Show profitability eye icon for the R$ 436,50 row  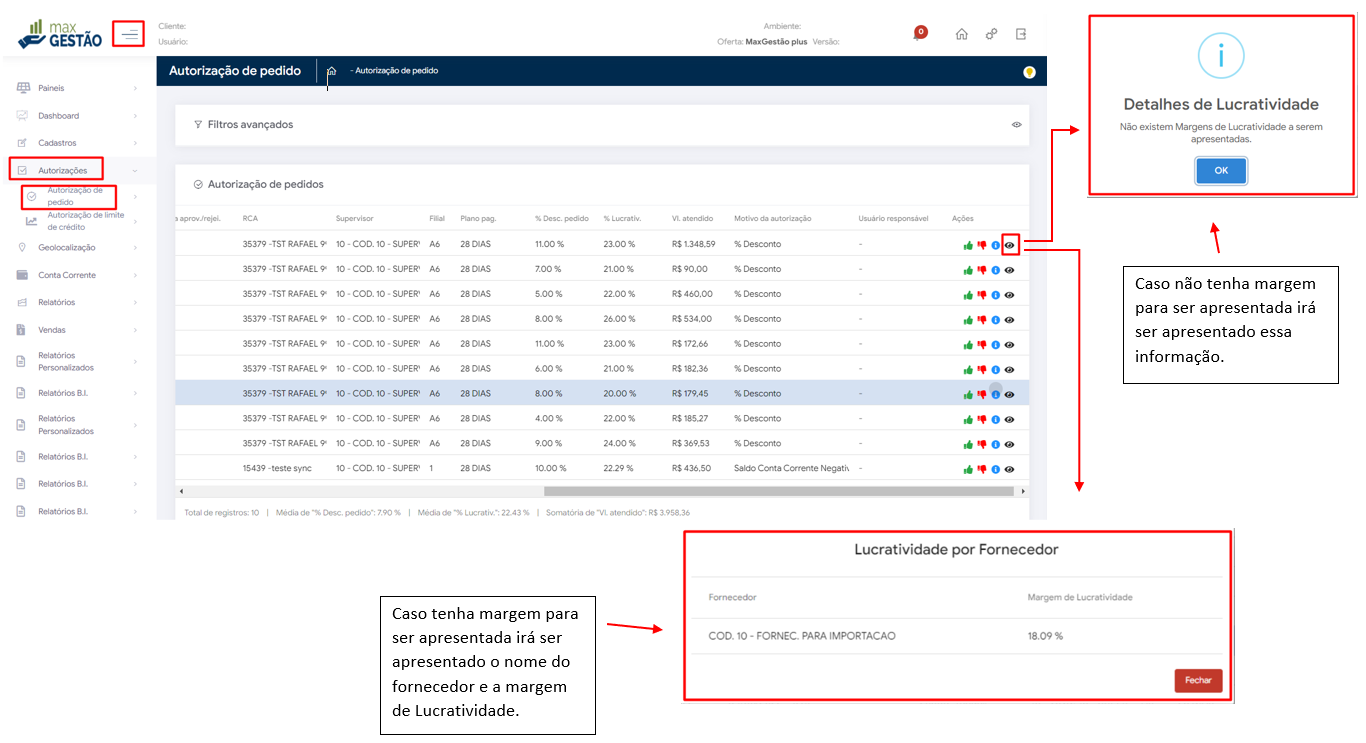(1010, 470)
